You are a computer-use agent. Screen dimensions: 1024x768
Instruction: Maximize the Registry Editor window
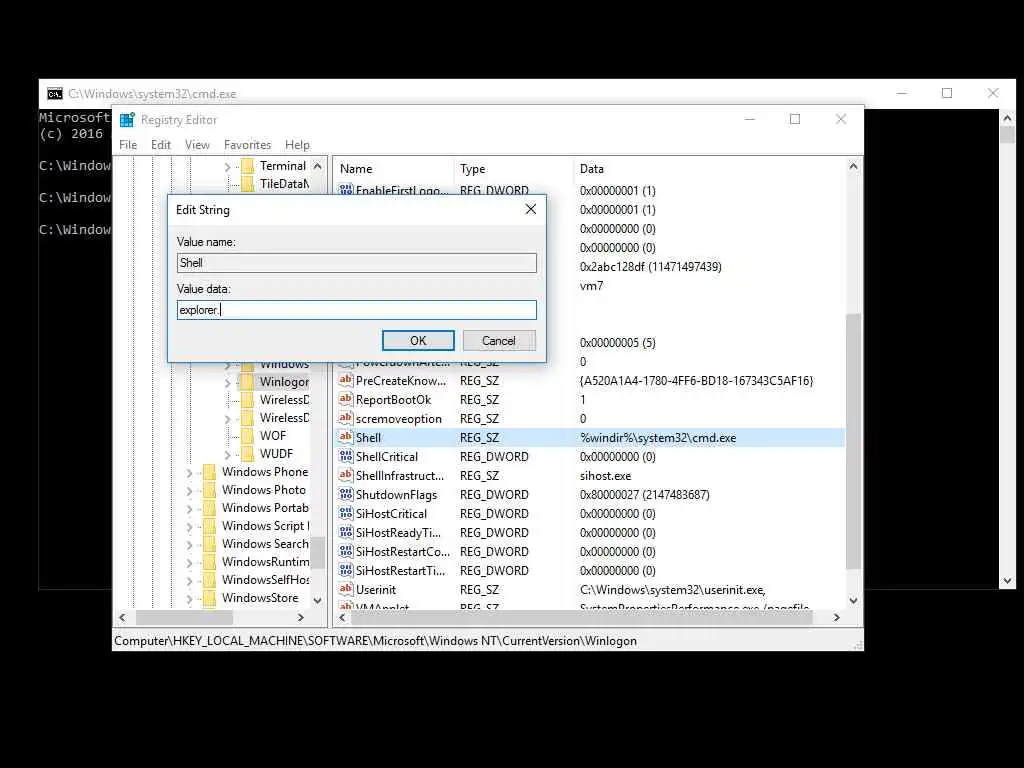point(795,119)
